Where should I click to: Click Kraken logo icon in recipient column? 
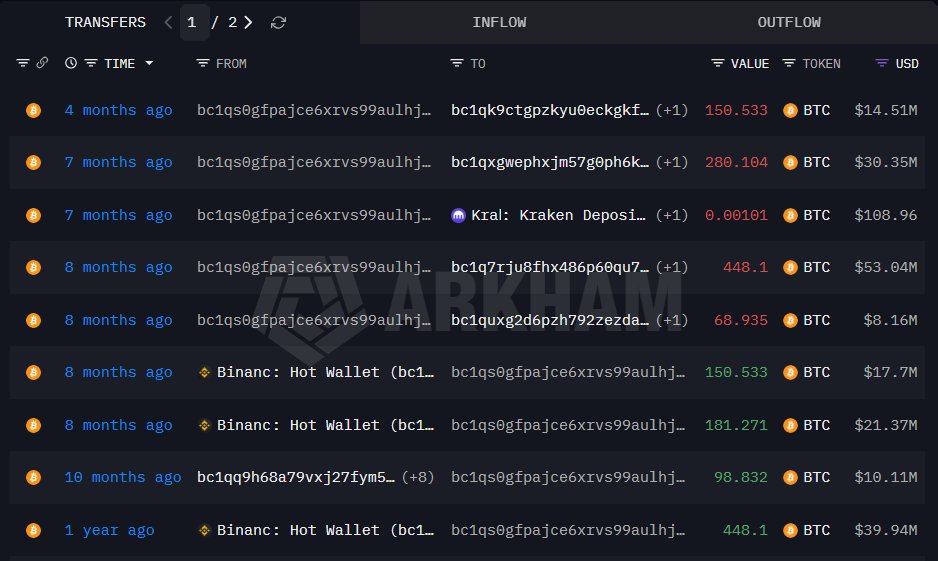click(x=458, y=215)
